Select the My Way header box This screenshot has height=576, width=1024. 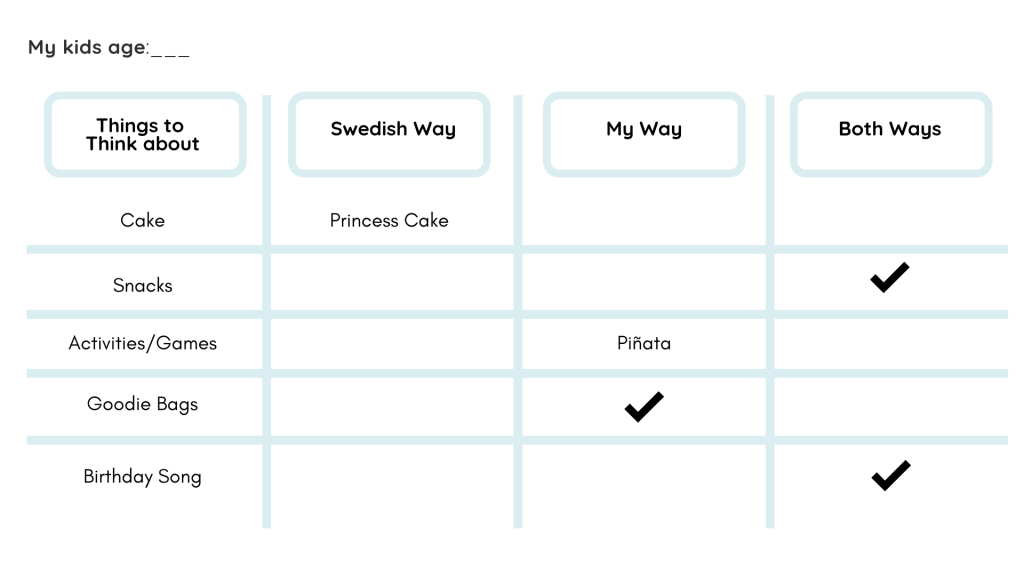pyautogui.click(x=644, y=135)
